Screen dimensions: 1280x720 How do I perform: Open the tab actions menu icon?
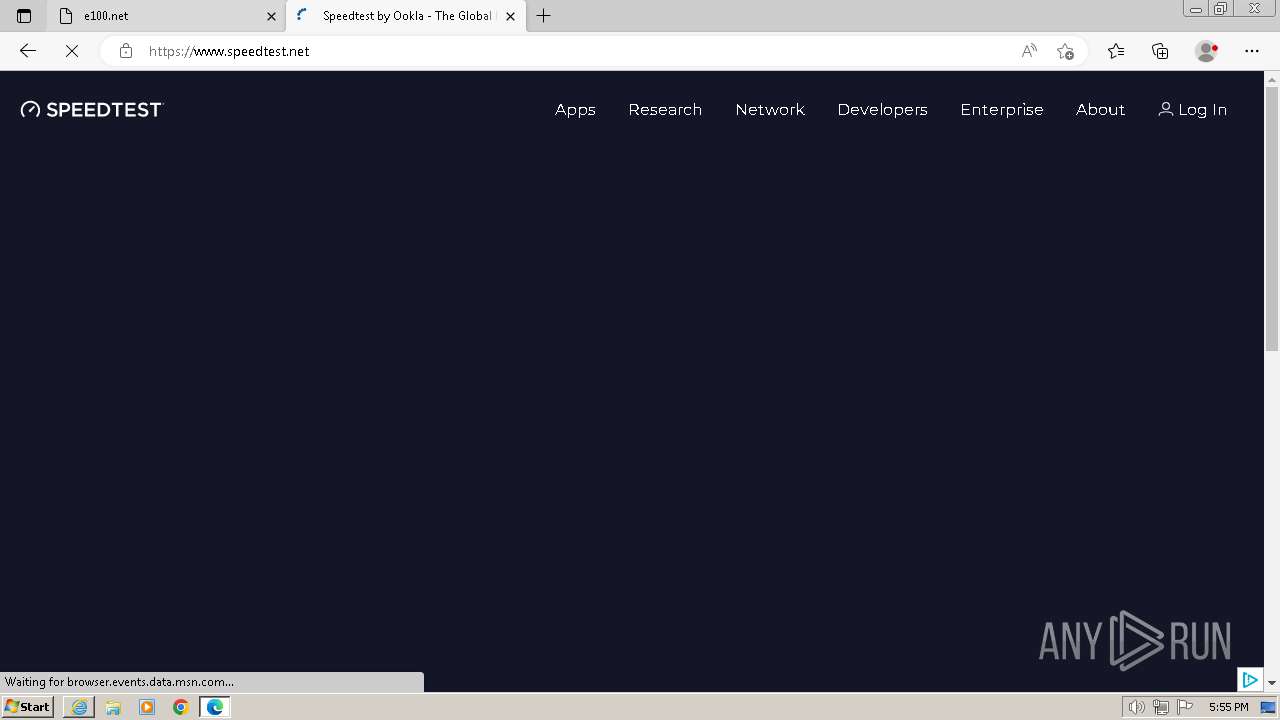(x=24, y=16)
